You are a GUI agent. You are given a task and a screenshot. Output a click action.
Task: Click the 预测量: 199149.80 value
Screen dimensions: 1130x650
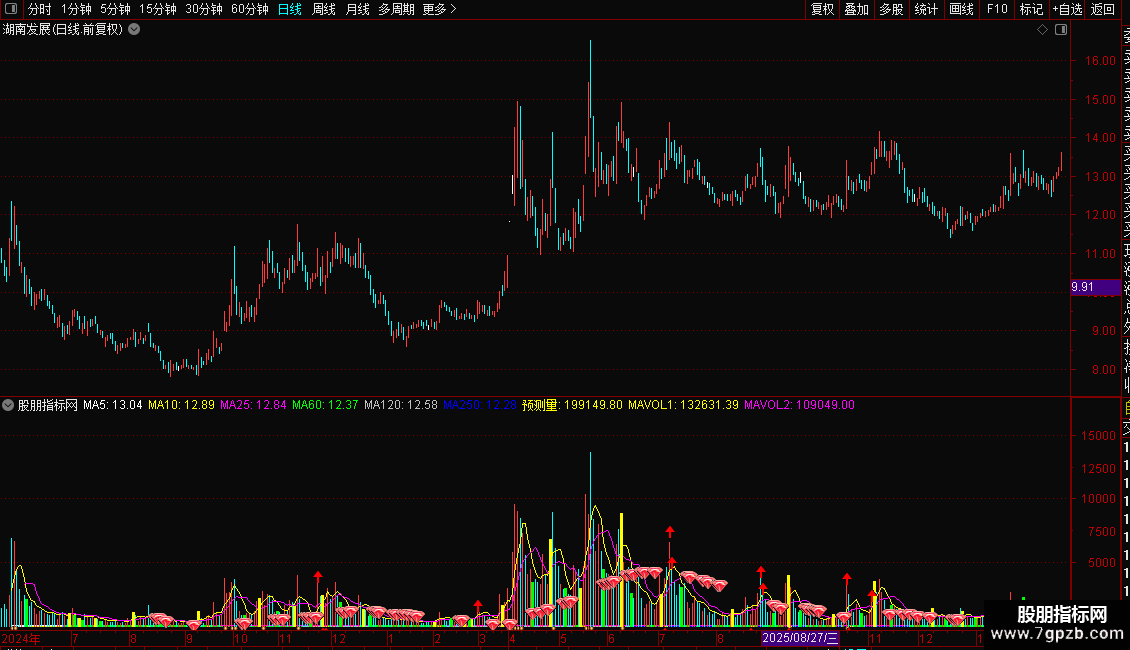coord(572,405)
